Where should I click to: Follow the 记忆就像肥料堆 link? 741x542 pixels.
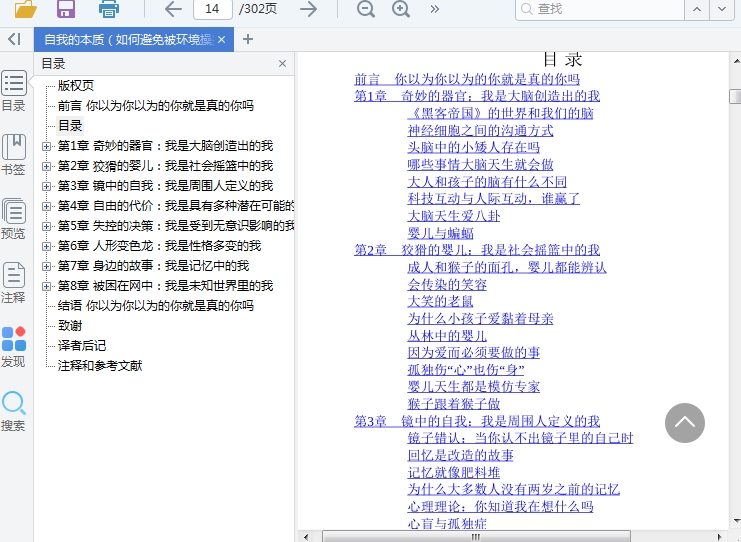pyautogui.click(x=454, y=473)
